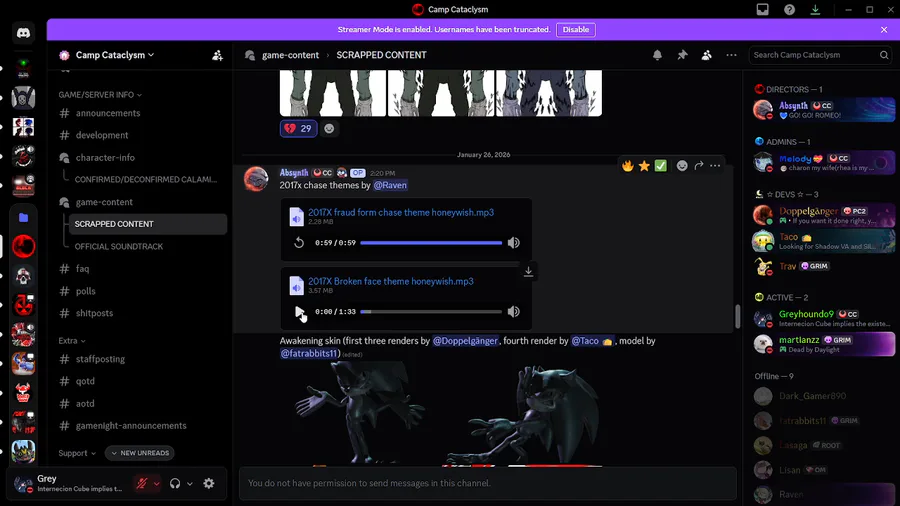The width and height of the screenshot is (900, 506).
Task: Open Discord direct messages home icon
Action: pyautogui.click(x=23, y=33)
